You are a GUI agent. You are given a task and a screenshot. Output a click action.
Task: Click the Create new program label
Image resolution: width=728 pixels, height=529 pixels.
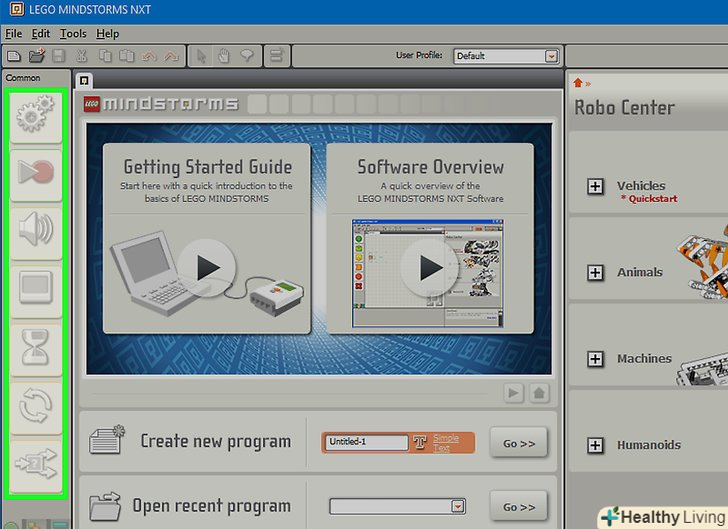[x=215, y=441]
